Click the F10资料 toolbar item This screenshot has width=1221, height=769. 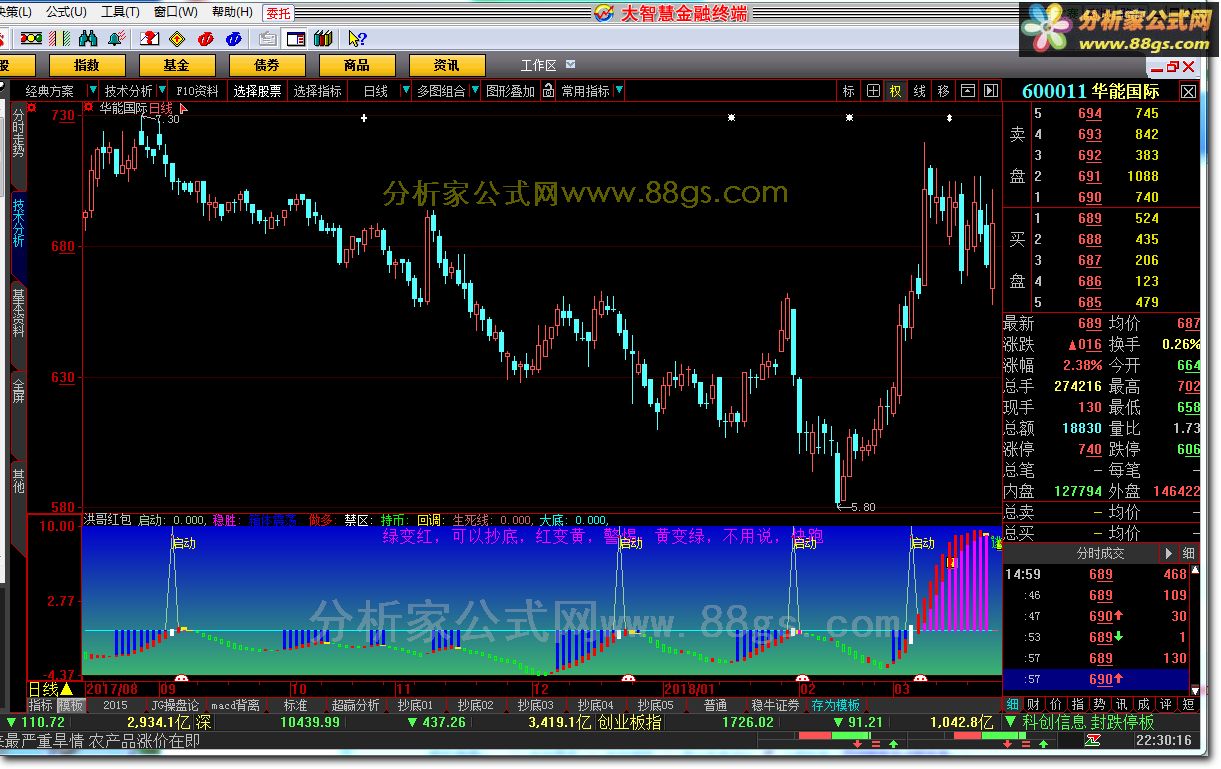pos(197,91)
